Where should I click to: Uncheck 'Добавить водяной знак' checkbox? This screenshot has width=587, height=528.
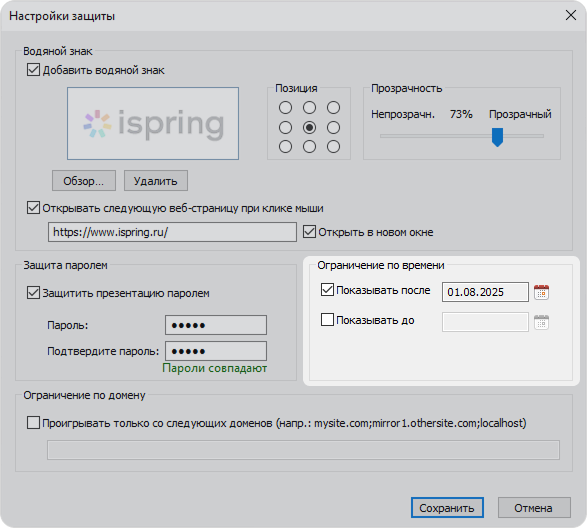[33, 70]
